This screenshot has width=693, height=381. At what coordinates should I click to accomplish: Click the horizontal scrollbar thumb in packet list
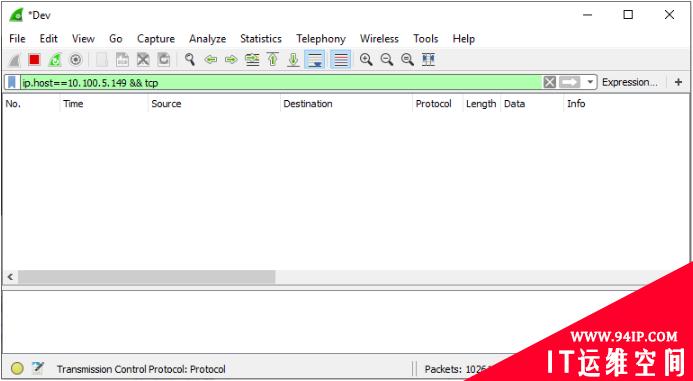click(x=147, y=277)
